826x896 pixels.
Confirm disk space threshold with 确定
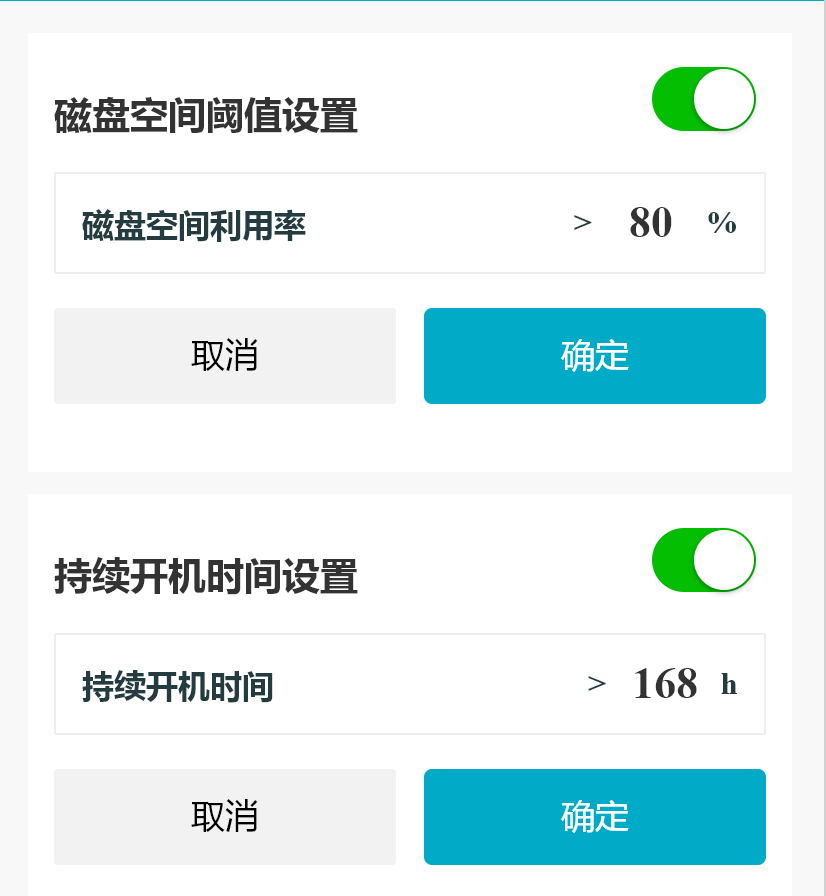pos(595,356)
